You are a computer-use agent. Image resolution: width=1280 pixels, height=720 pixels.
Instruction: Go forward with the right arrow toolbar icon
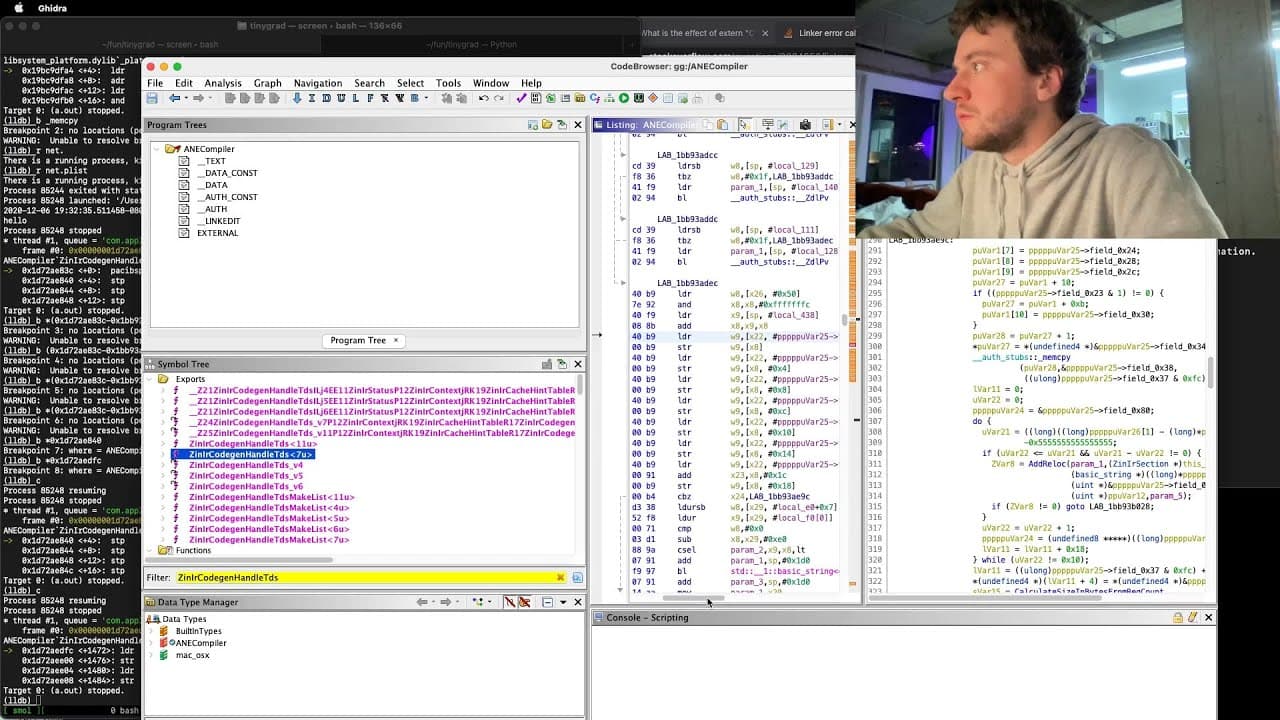[x=198, y=98]
